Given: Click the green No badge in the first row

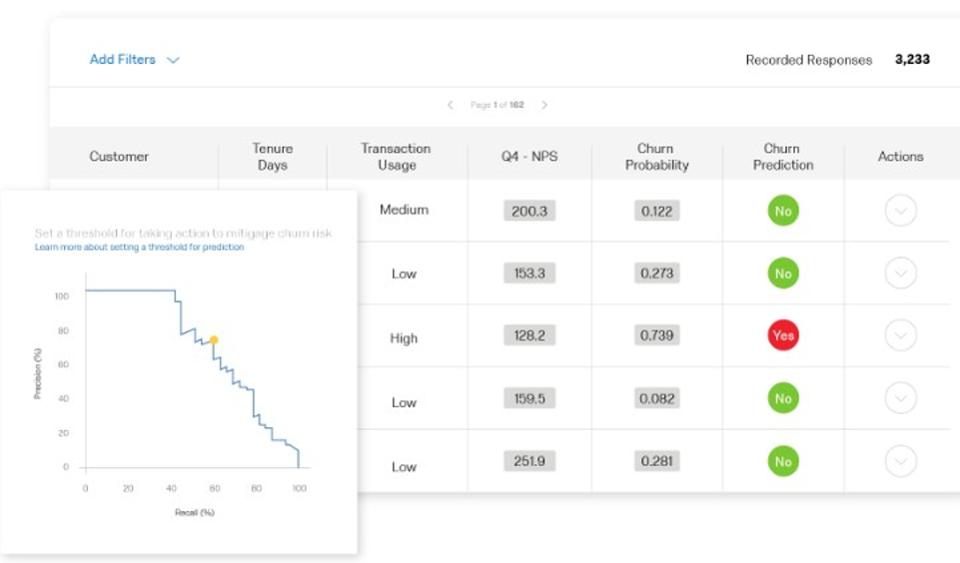Looking at the screenshot, I should [x=783, y=211].
